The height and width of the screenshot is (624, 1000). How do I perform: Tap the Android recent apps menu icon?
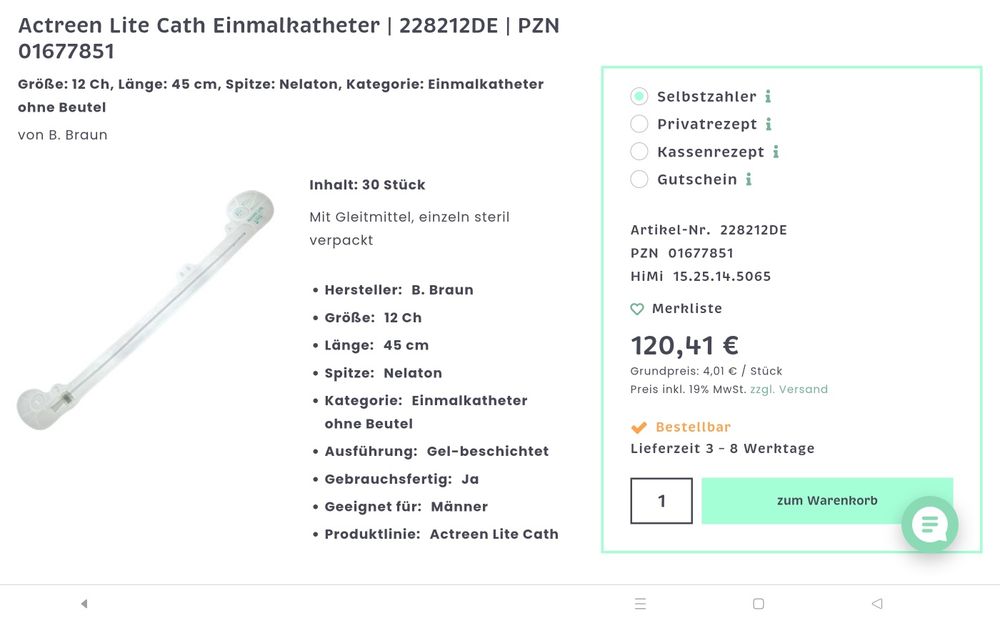(640, 604)
